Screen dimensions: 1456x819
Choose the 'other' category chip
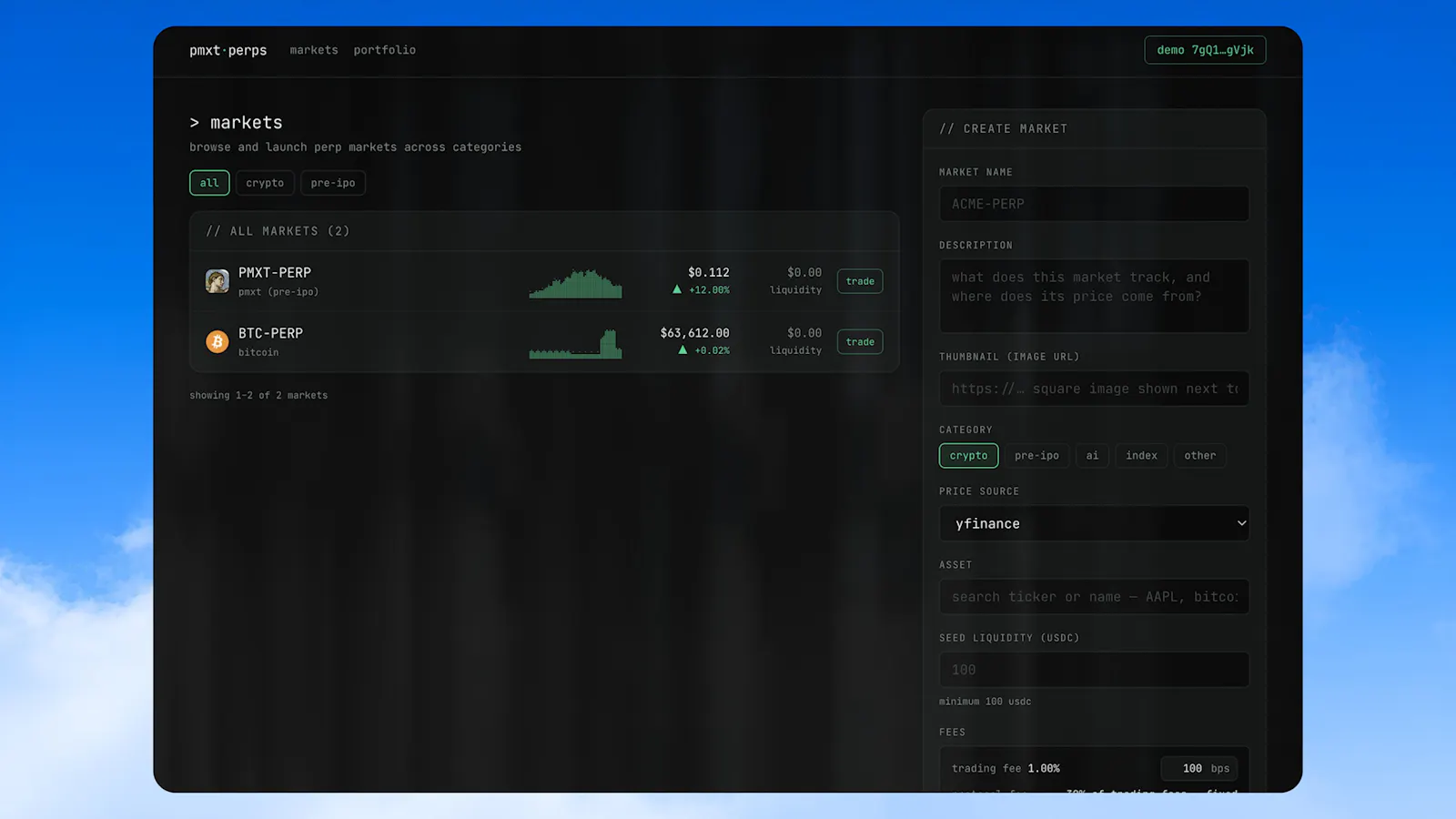click(x=1199, y=456)
